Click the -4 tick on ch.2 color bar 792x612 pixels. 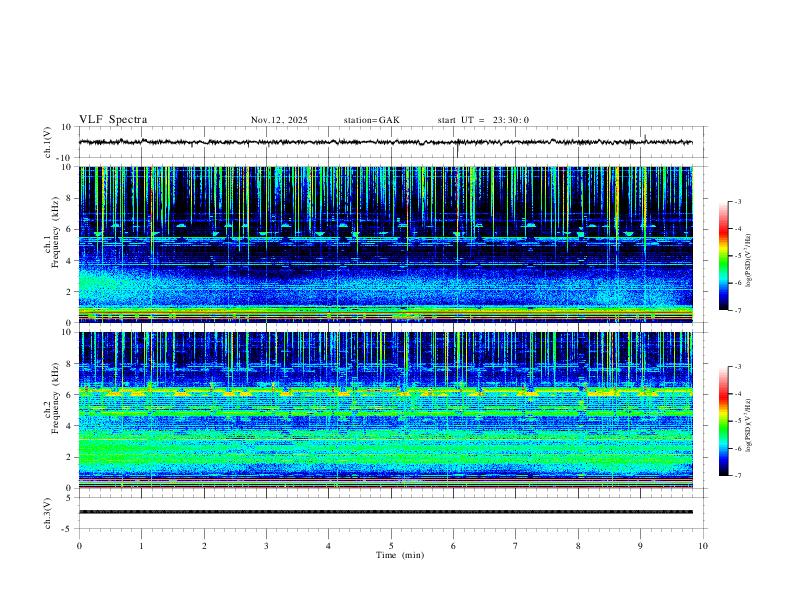pyautogui.click(x=737, y=394)
